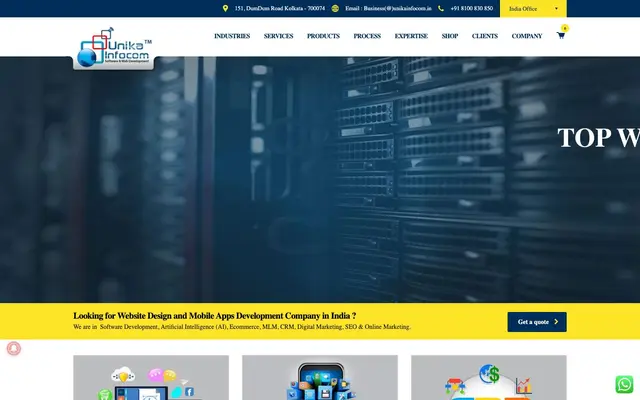Click the Get a quote button
This screenshot has width=640, height=400.
[x=537, y=322]
